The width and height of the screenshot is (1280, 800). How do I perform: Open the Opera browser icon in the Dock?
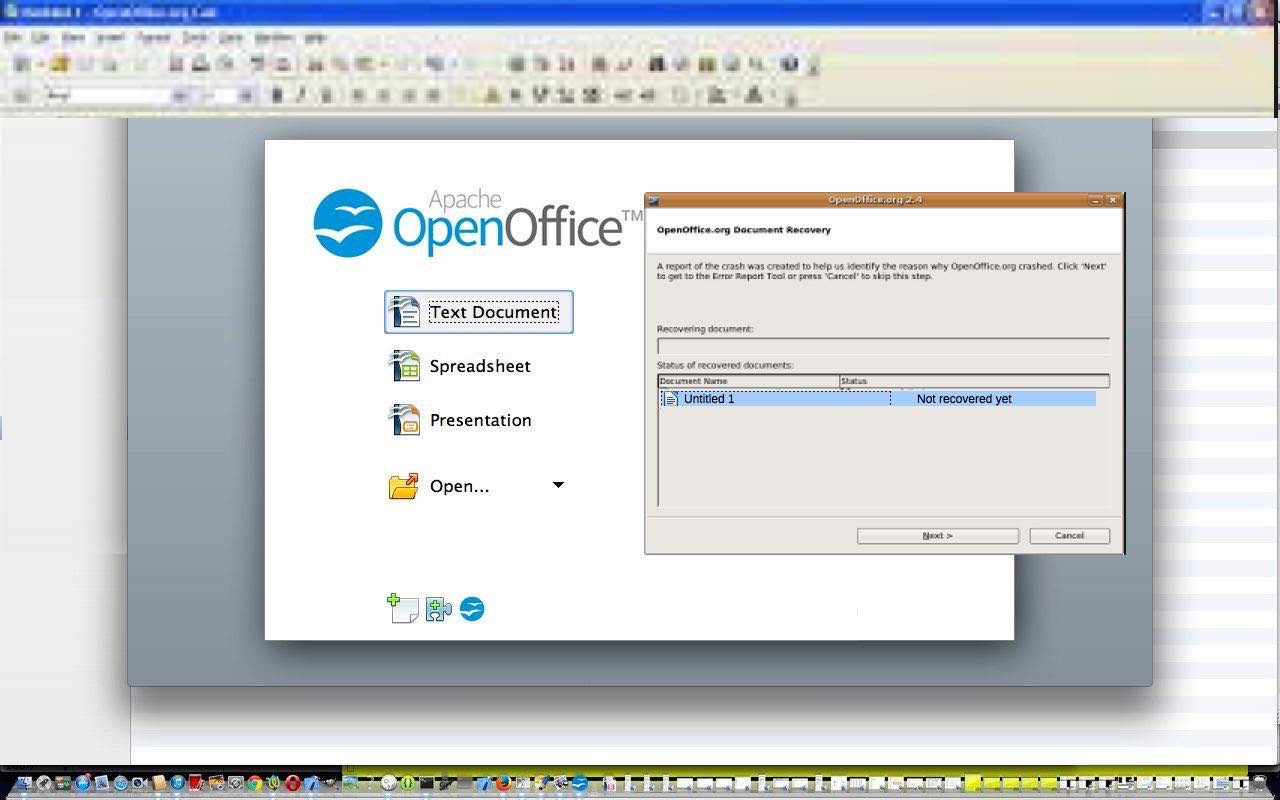click(x=292, y=783)
